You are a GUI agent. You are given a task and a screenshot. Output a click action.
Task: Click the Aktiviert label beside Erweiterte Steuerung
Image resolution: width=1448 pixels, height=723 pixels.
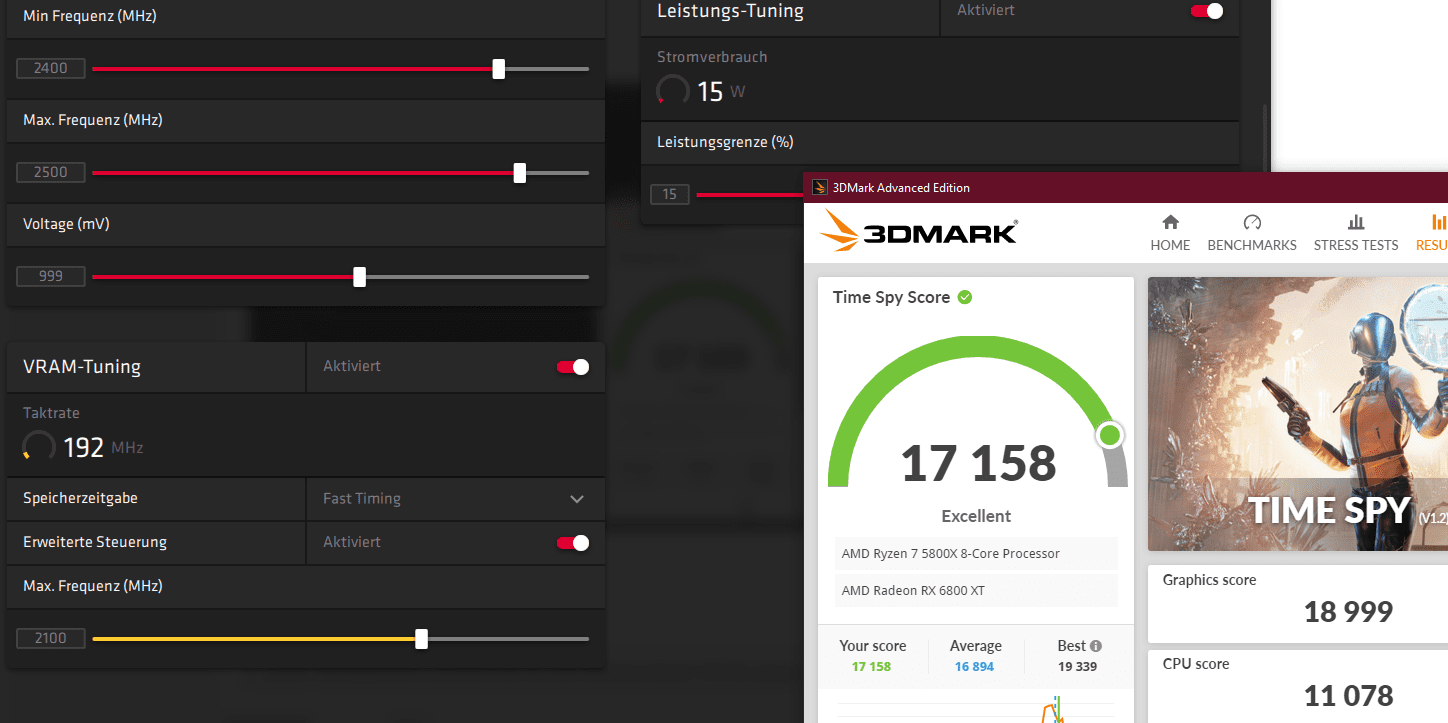(352, 542)
